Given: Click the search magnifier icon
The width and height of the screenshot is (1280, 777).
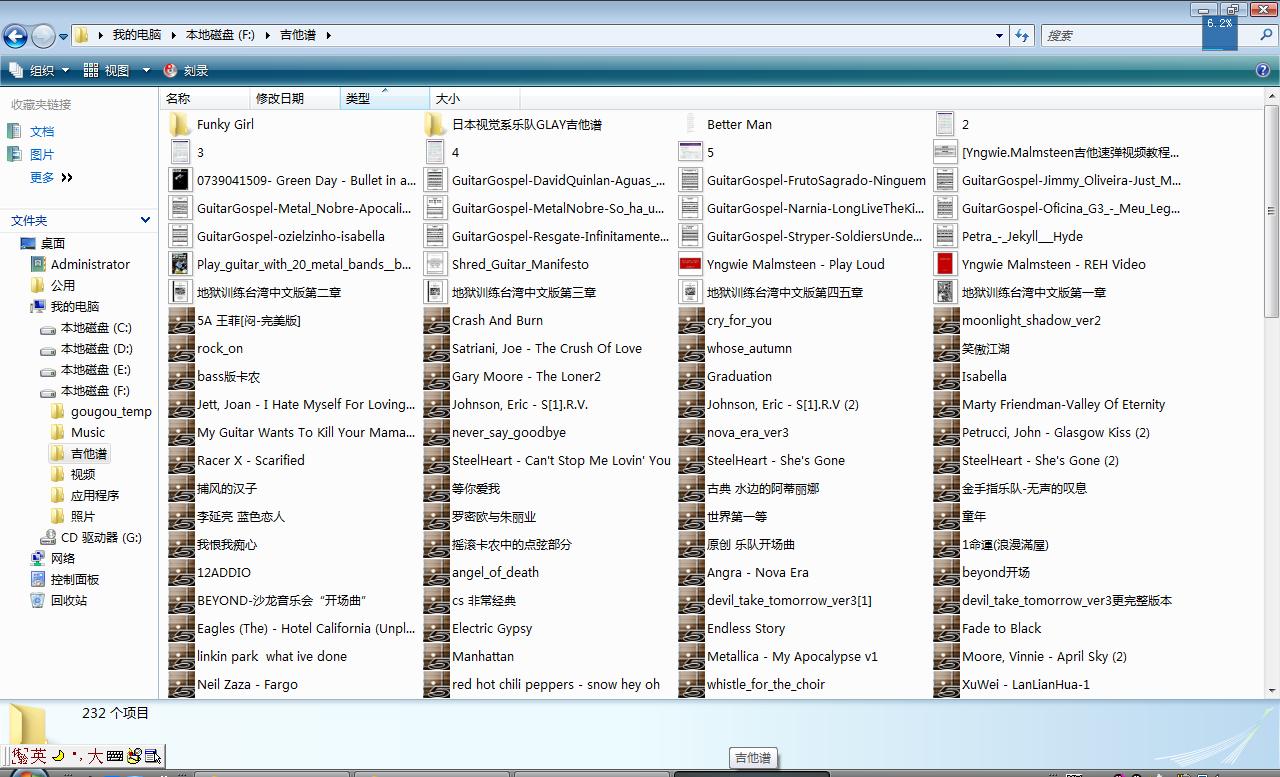Looking at the screenshot, I should pos(1266,35).
